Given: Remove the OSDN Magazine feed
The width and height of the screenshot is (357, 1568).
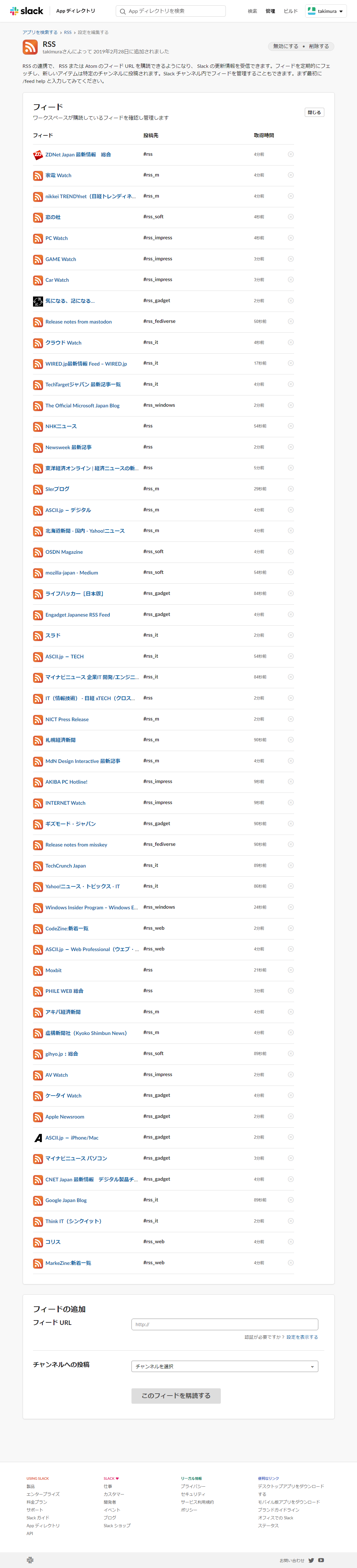Looking at the screenshot, I should 291,552.
